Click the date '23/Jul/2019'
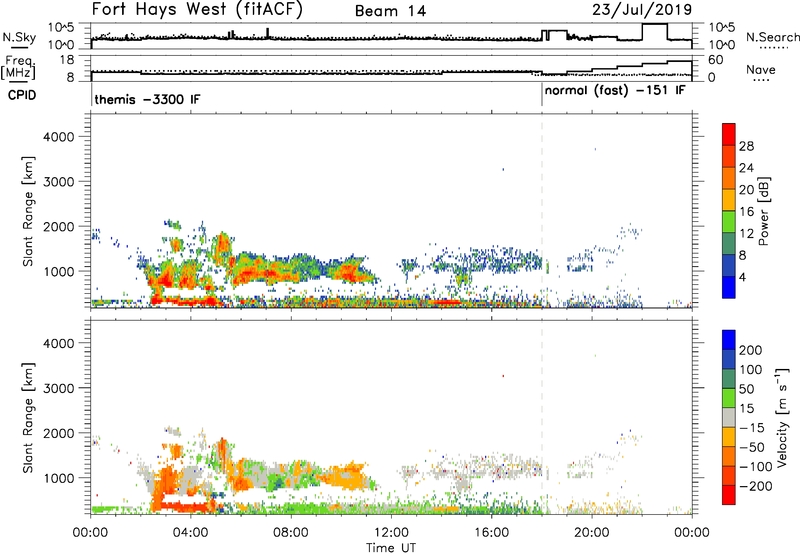800x554 pixels. pyautogui.click(x=642, y=10)
